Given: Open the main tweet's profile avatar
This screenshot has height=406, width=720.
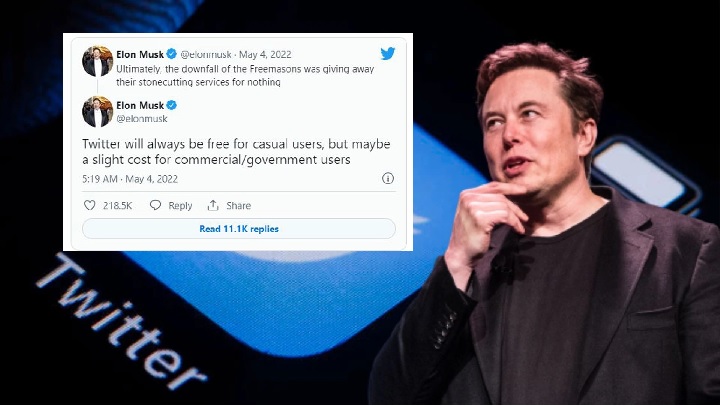Looking at the screenshot, I should point(97,112).
